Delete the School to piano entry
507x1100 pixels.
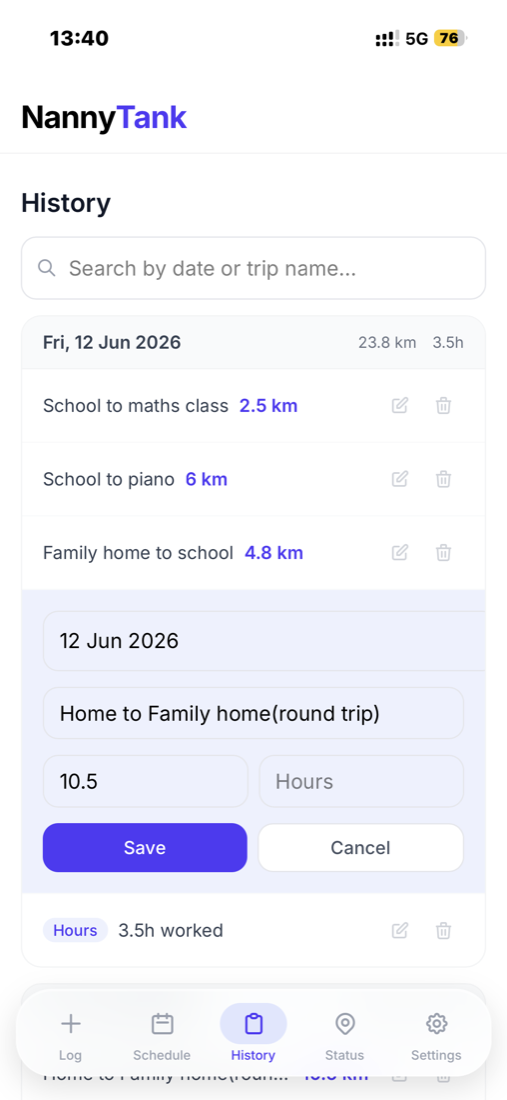coord(443,479)
